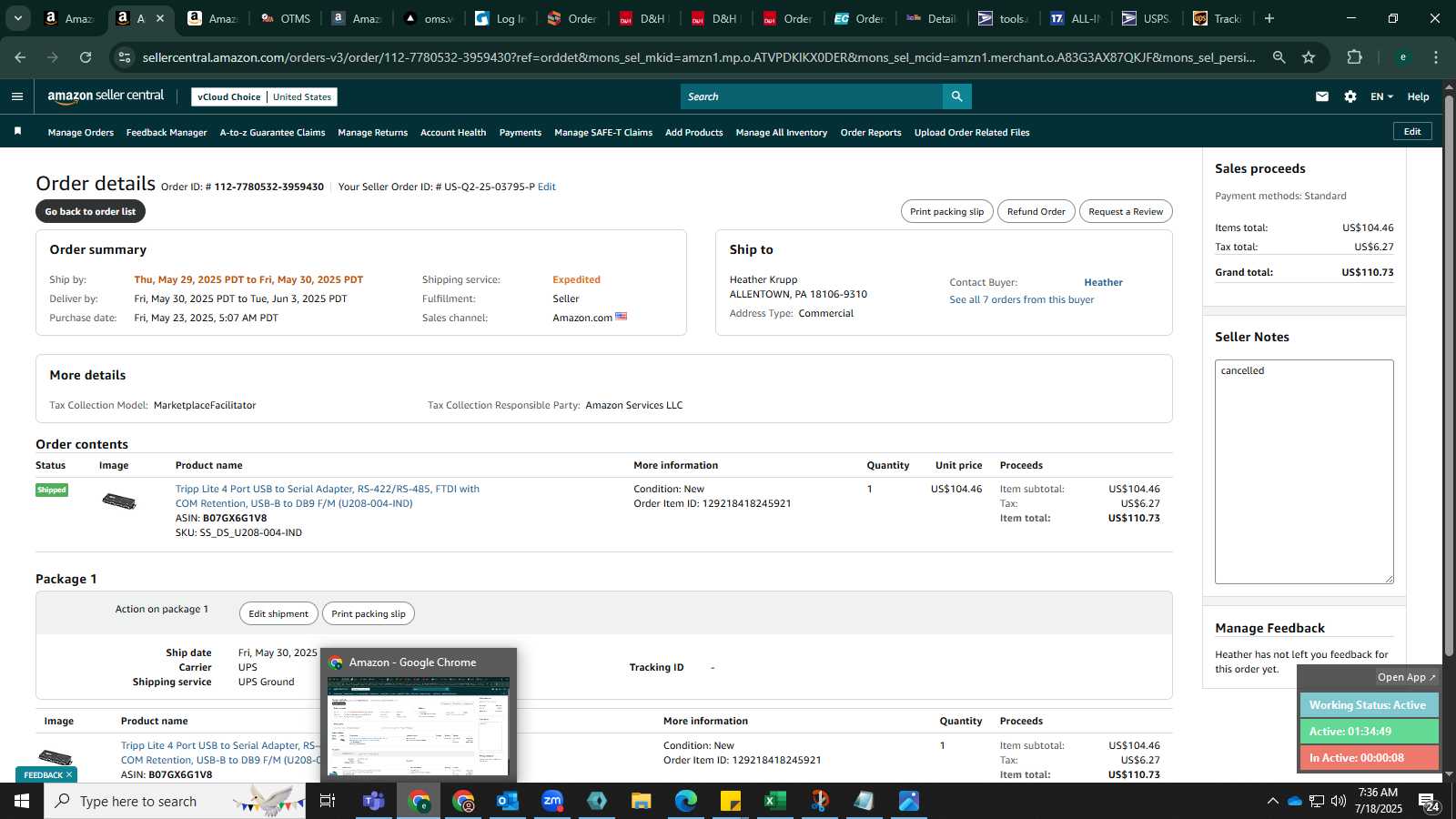This screenshot has height=819, width=1456.
Task: Click Go back to order list button
Action: coord(90,211)
